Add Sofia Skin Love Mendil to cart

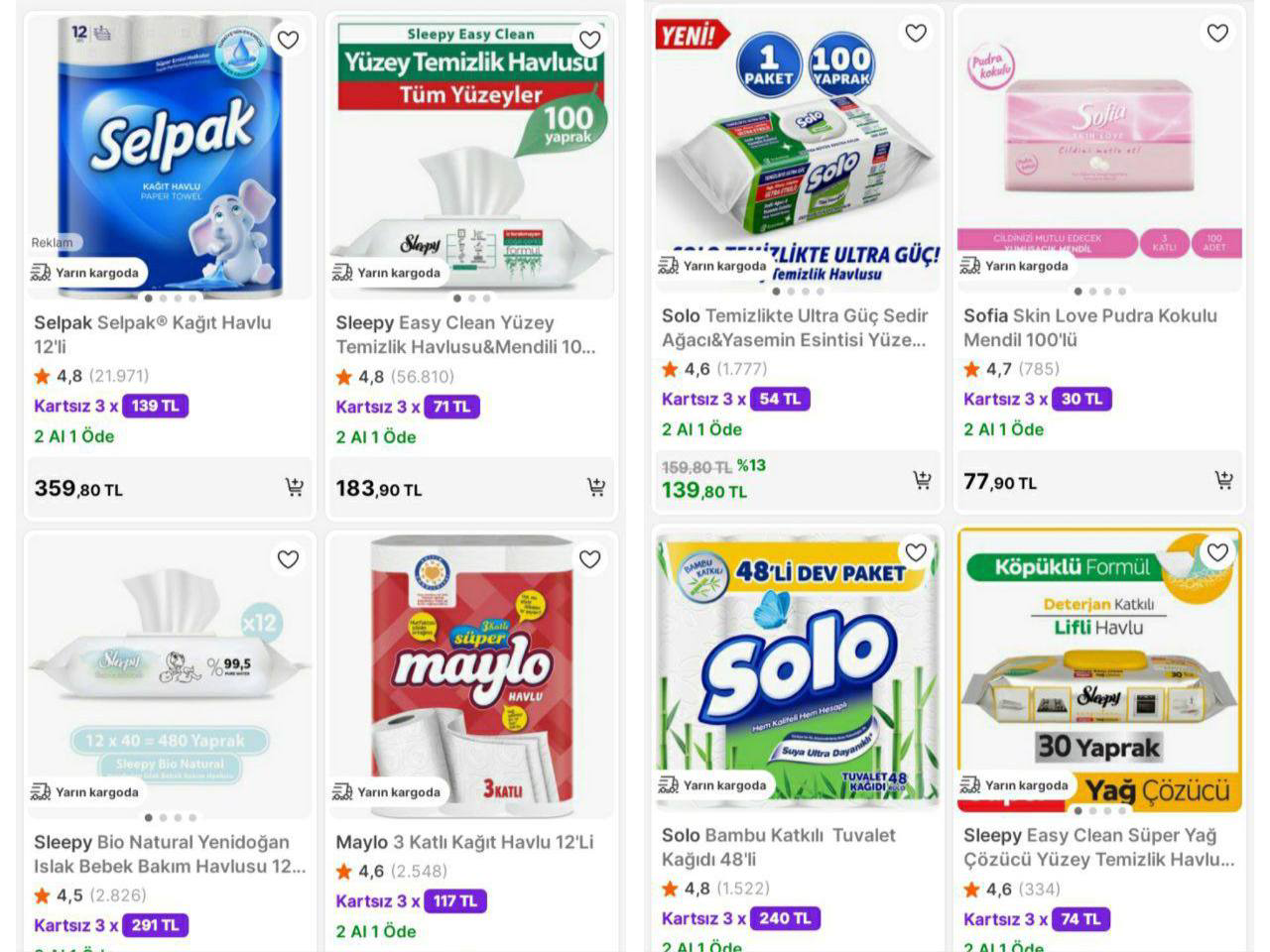click(1222, 481)
